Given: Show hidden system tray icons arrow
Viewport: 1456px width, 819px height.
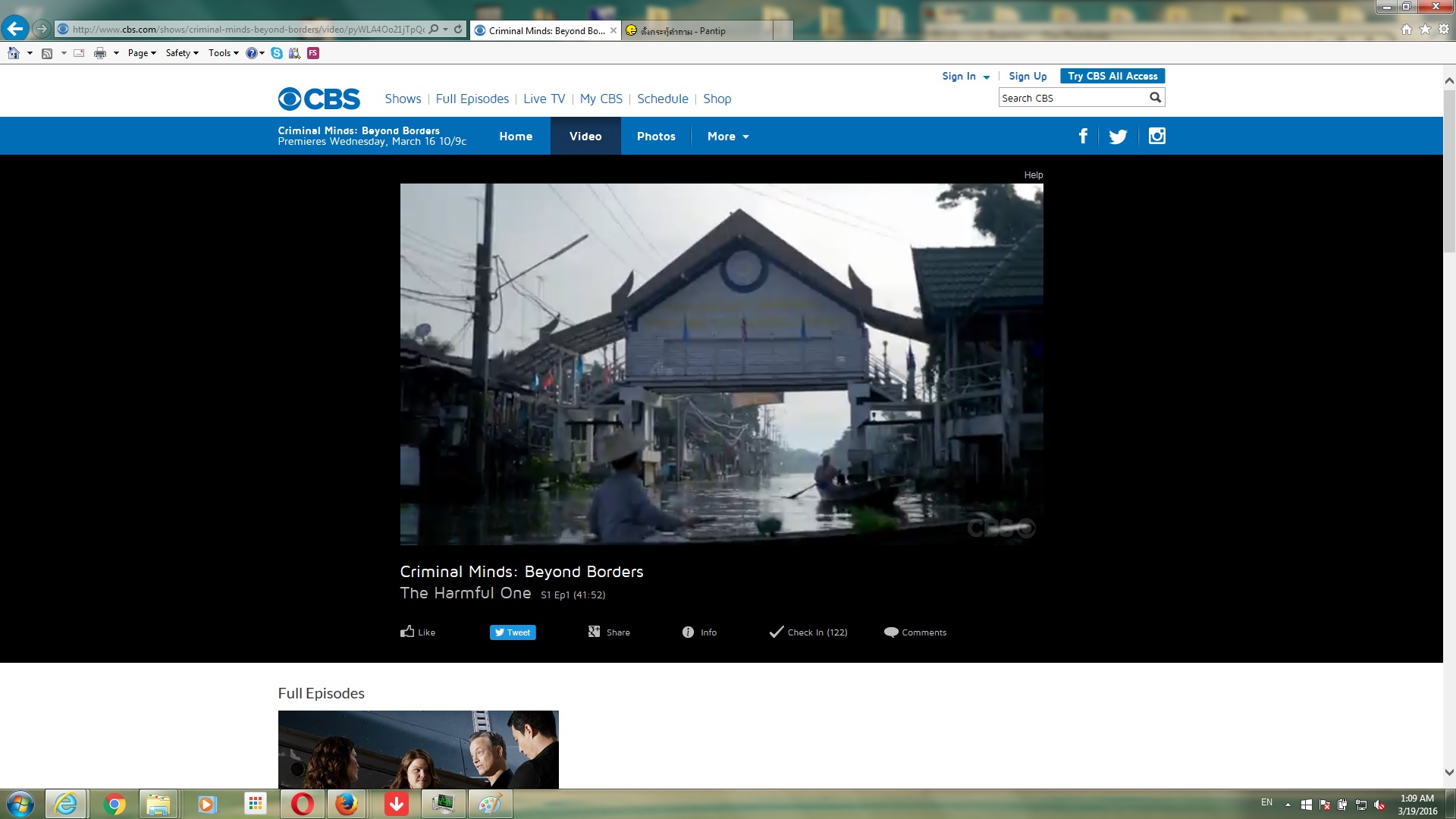Looking at the screenshot, I should 1287,805.
